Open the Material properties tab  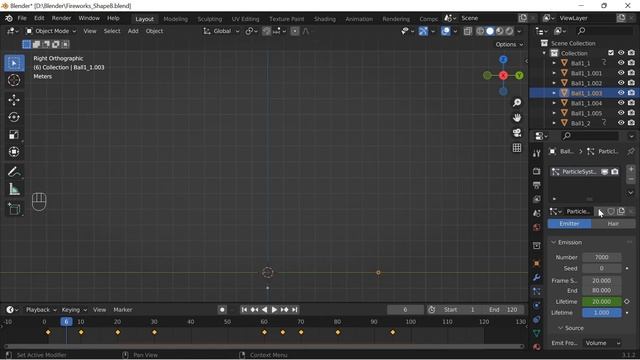(x=536, y=347)
